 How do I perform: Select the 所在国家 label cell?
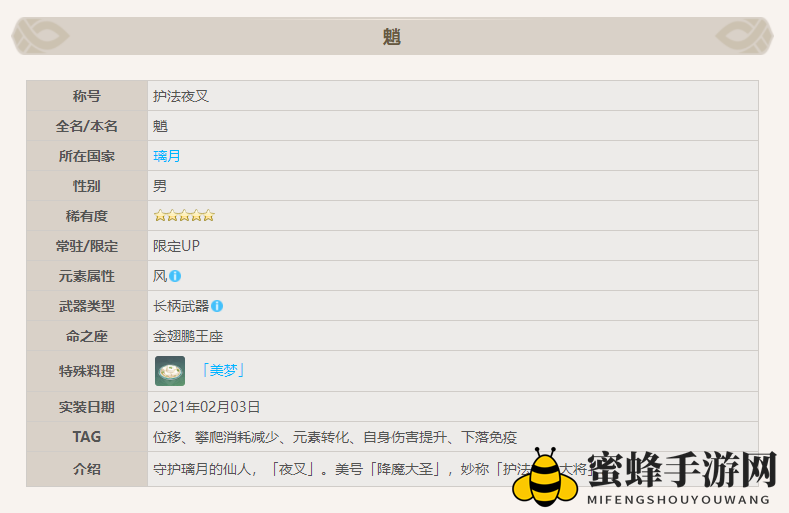pyautogui.click(x=87, y=156)
